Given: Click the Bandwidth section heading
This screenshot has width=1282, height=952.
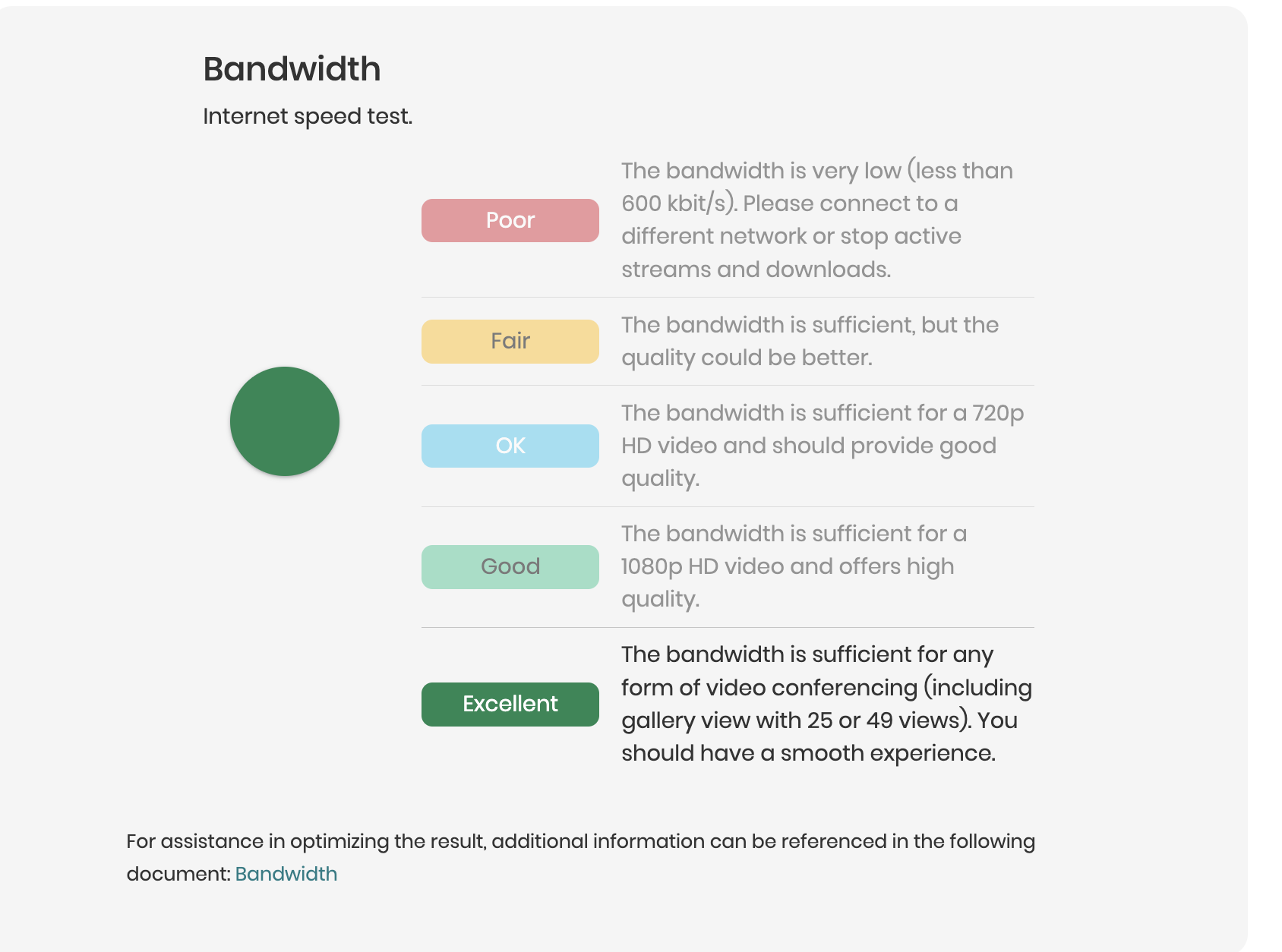Looking at the screenshot, I should 292,69.
